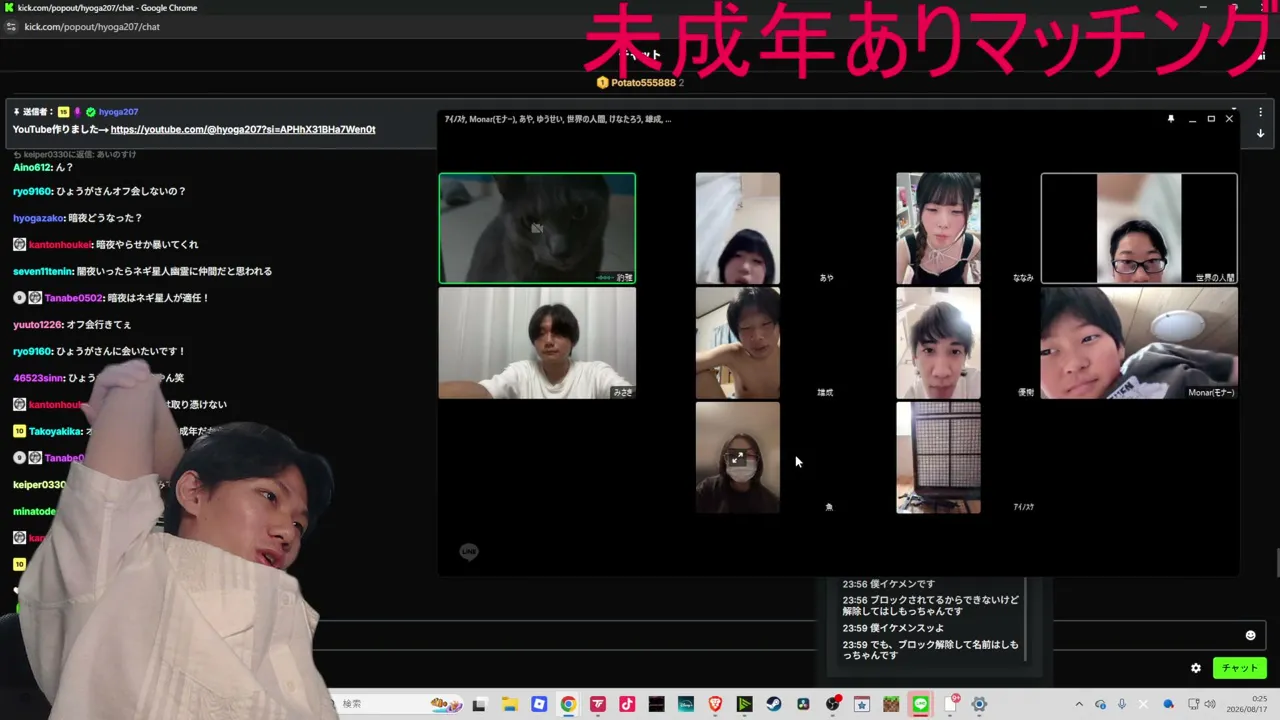Click the Potato555888 gifter name

pos(643,82)
